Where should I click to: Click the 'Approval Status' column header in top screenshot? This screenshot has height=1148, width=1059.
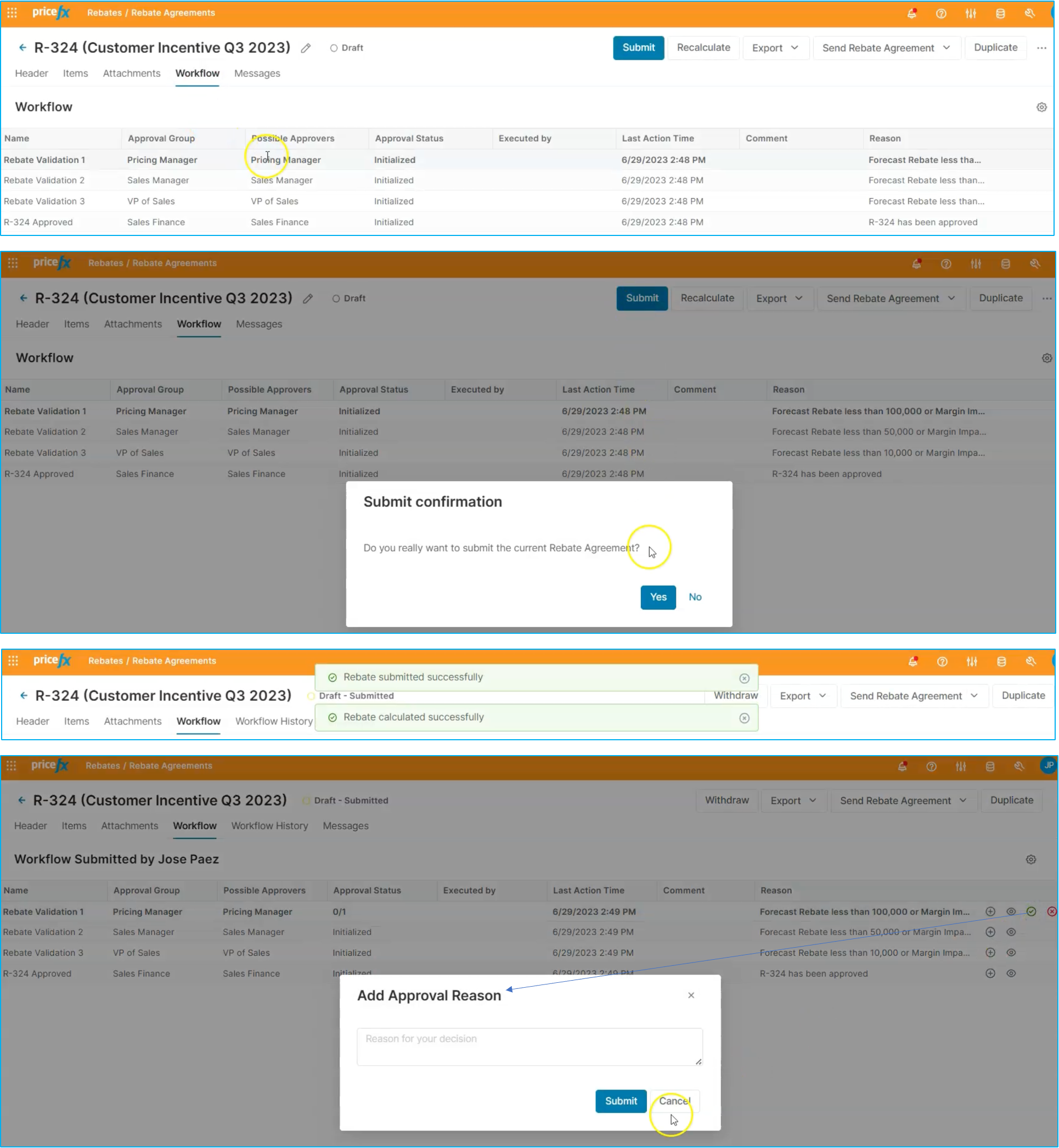(x=409, y=139)
